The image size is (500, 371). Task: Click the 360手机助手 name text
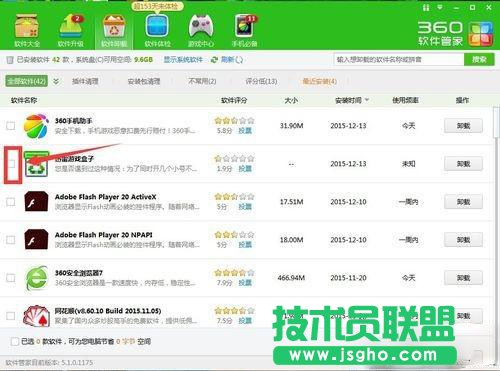(73, 121)
